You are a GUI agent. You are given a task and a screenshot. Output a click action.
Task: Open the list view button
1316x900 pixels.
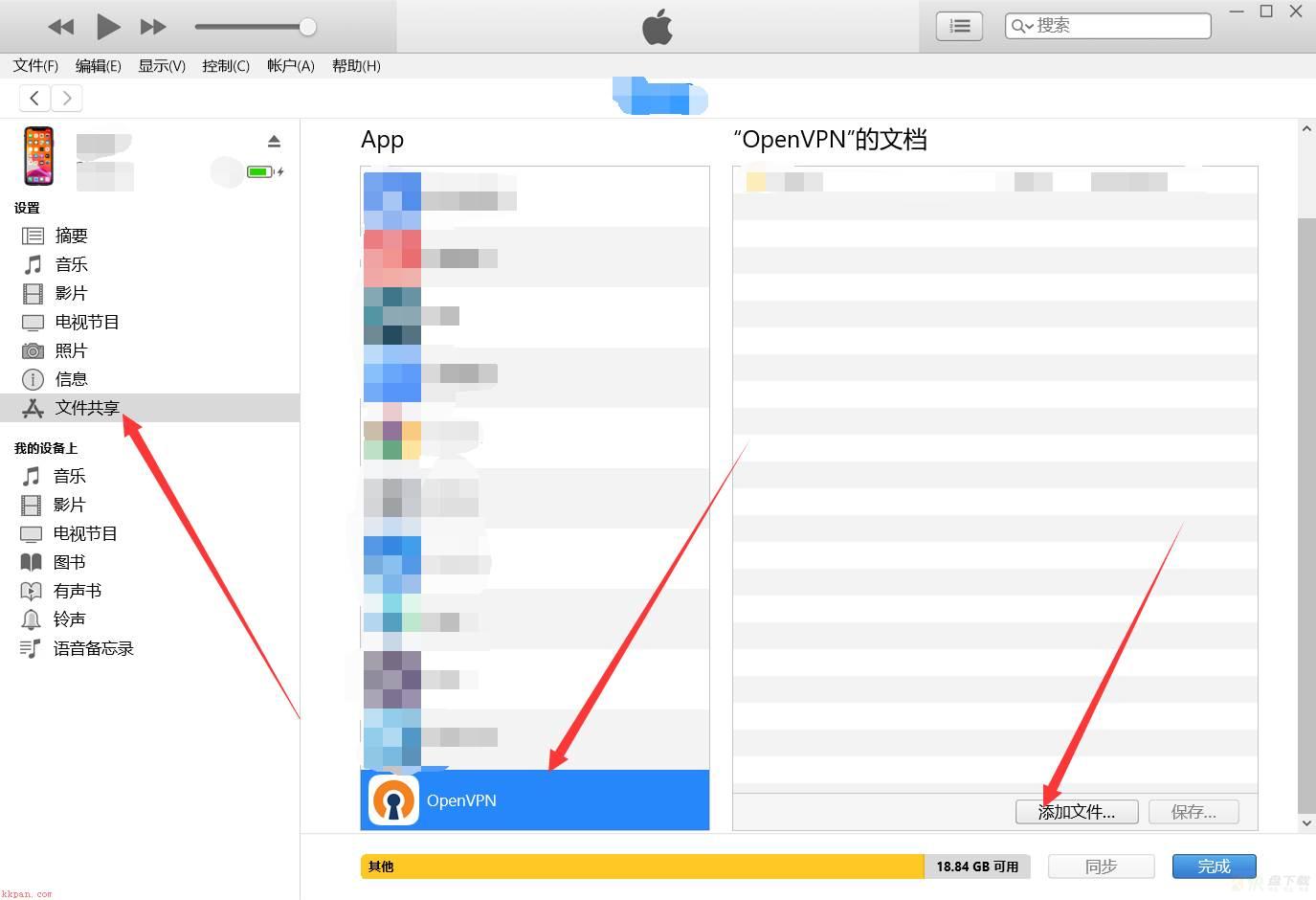959,26
